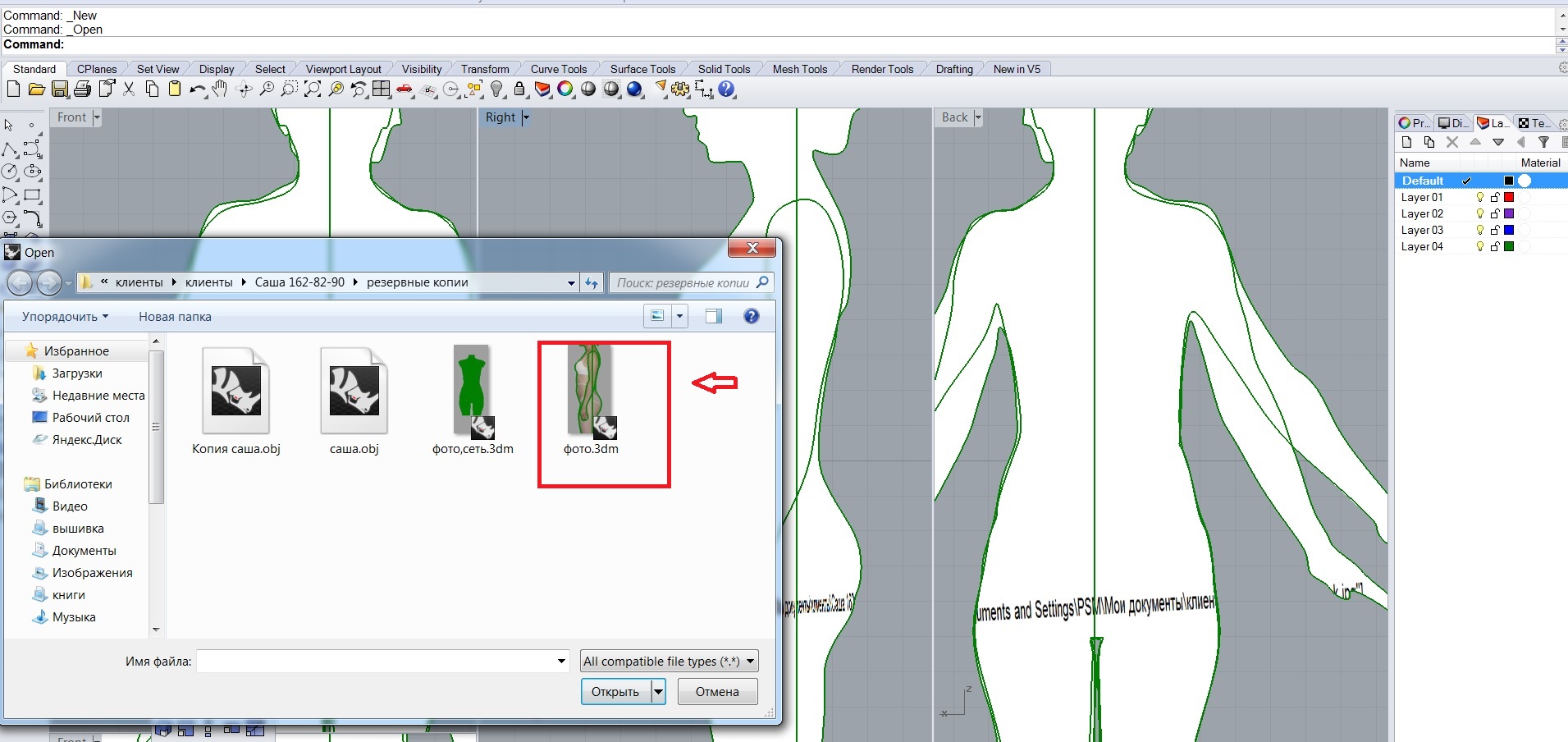Open the view mode dropdown arrow in dialog
Image resolution: width=1568 pixels, height=742 pixels.
pos(679,316)
